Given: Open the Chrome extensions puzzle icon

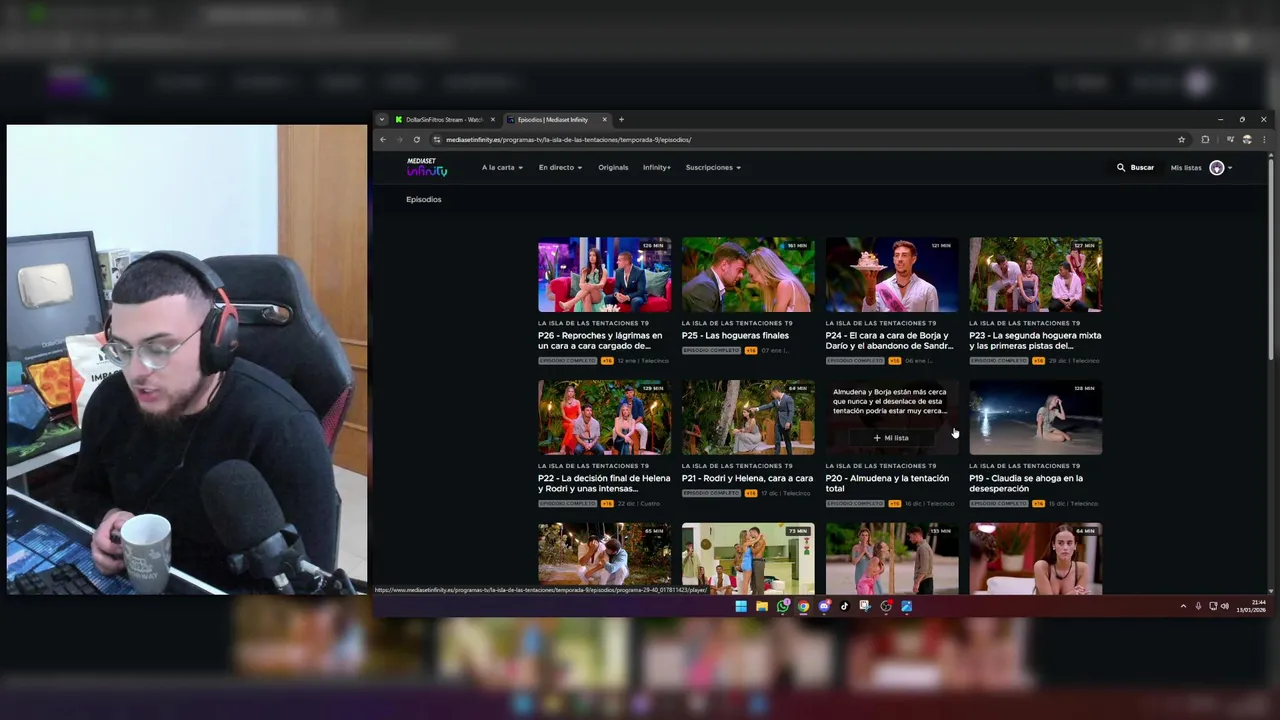Looking at the screenshot, I should coord(1205,140).
